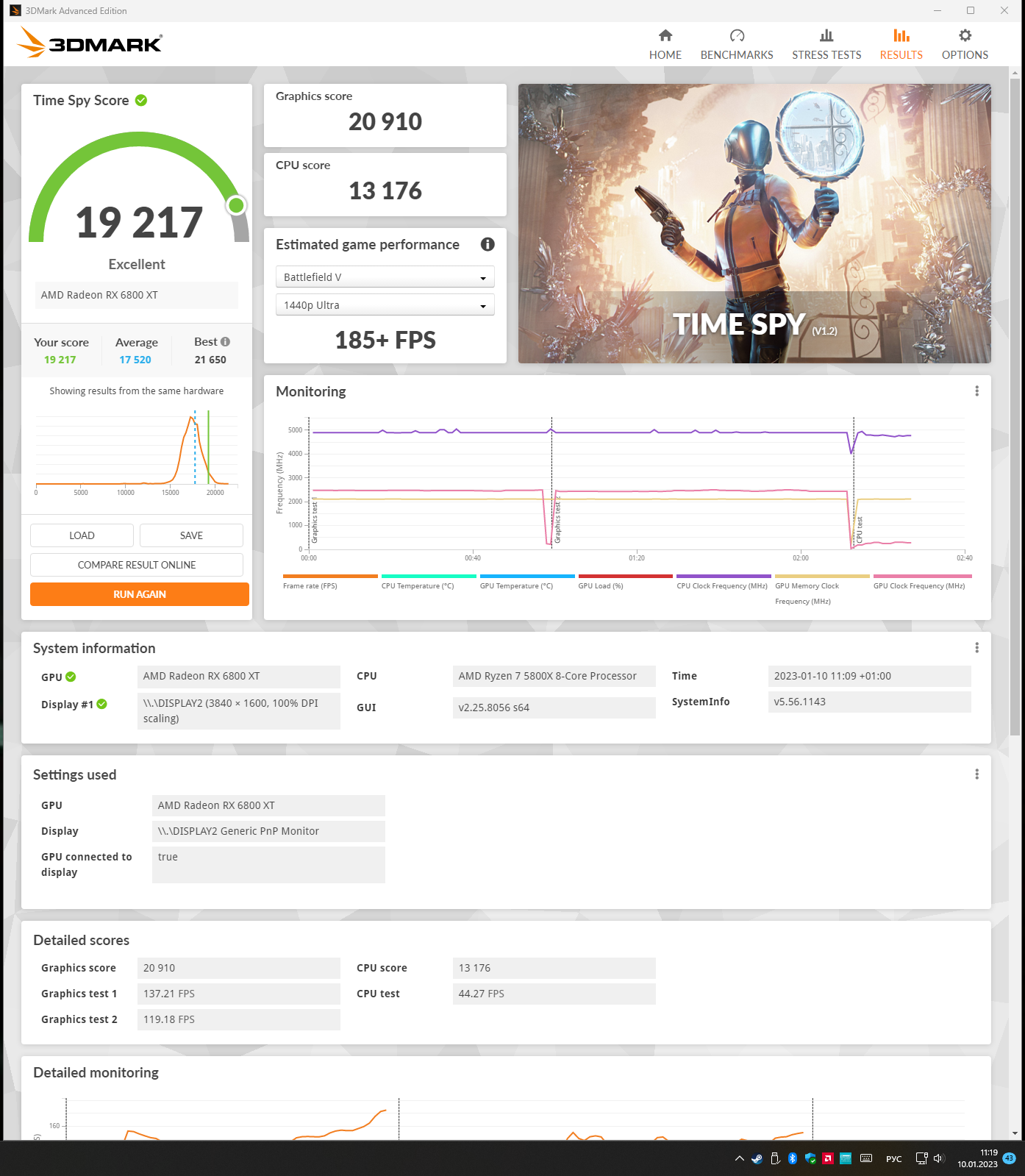This screenshot has height=1176, width=1025.
Task: Switch to the Stress Tests tab
Action: coord(826,45)
